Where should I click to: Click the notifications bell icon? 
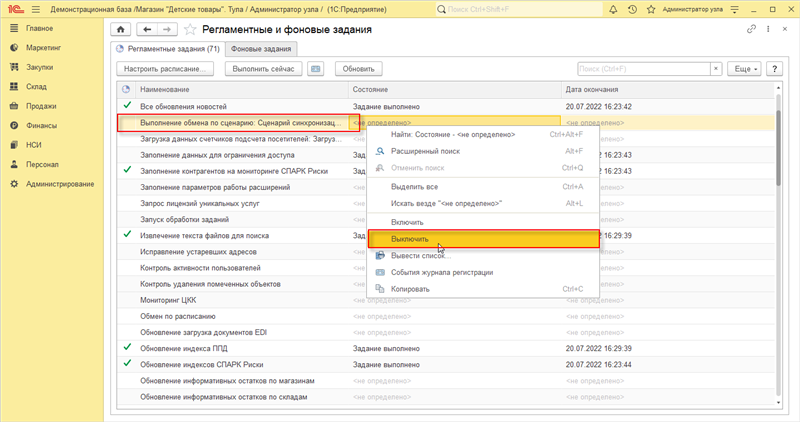(612, 8)
